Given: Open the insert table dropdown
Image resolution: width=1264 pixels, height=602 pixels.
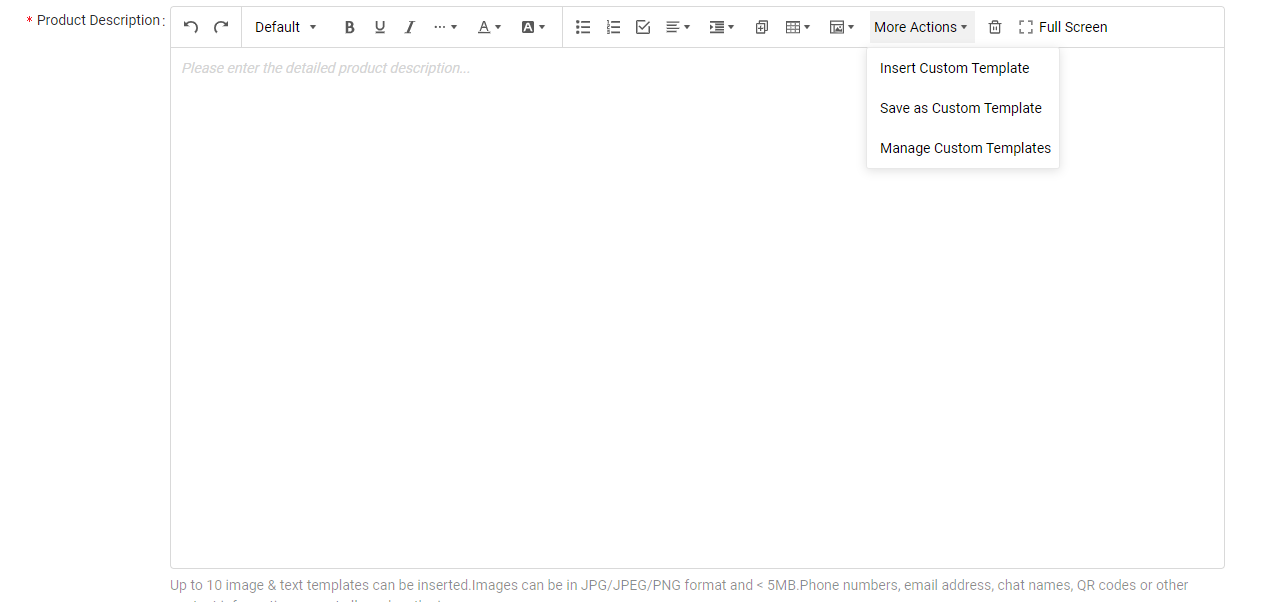Looking at the screenshot, I should click(797, 27).
